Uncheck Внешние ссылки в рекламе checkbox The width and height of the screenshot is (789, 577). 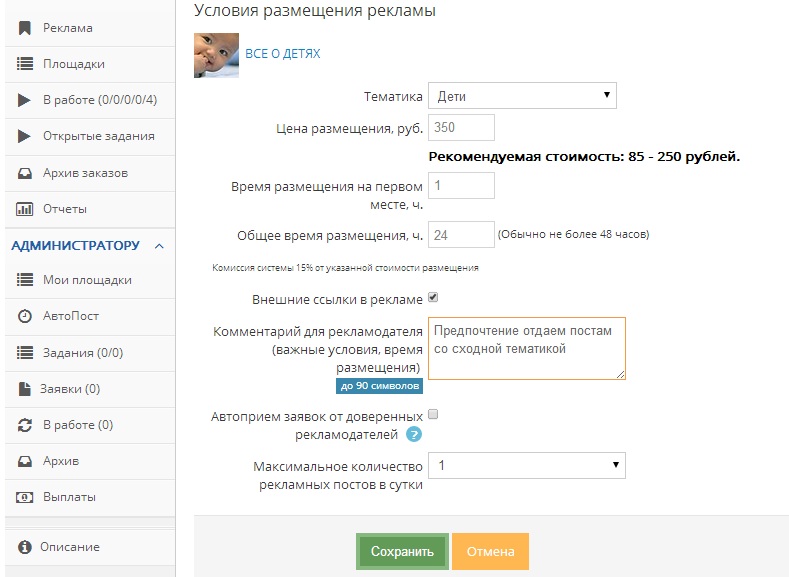point(433,297)
